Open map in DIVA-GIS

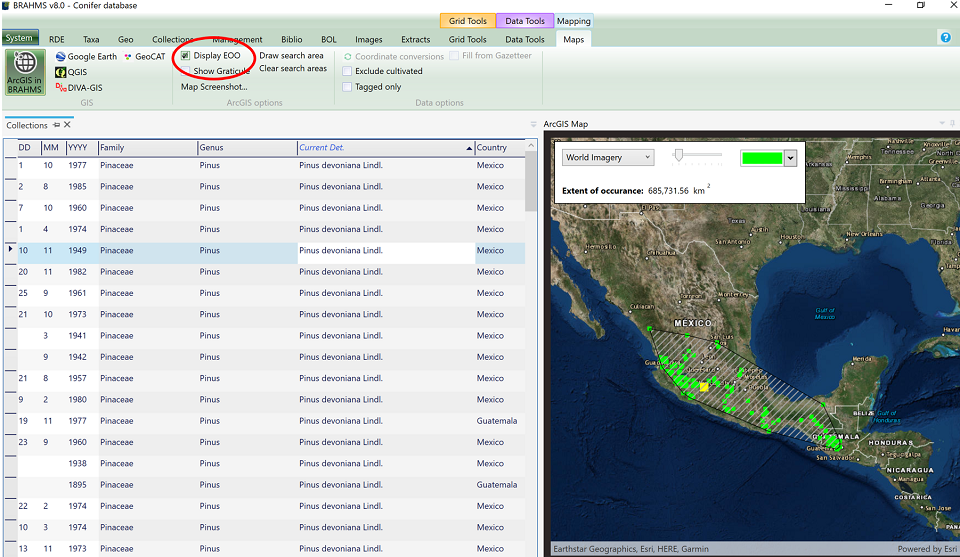coord(79,88)
